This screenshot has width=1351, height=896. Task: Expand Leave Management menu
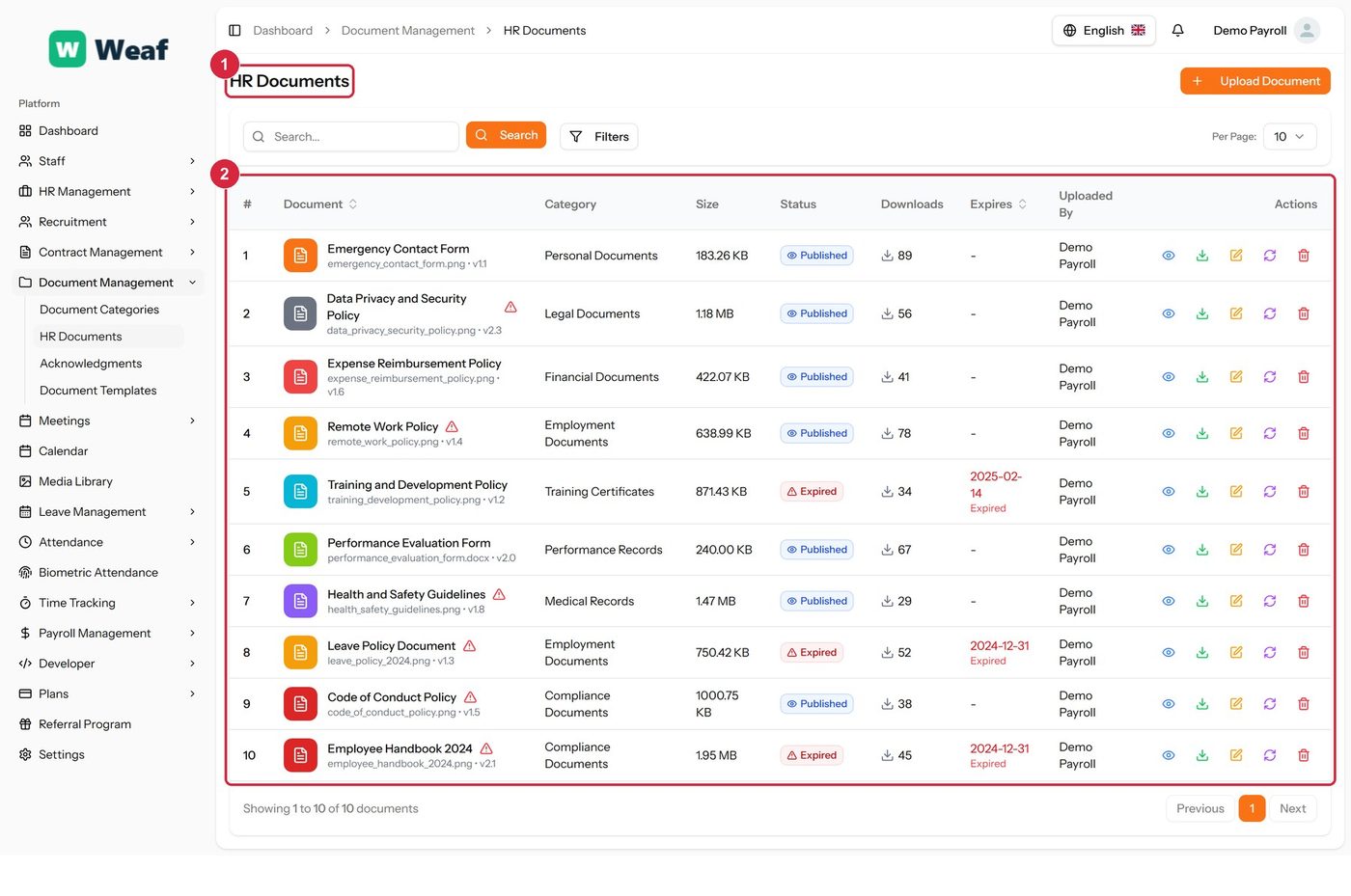click(106, 512)
